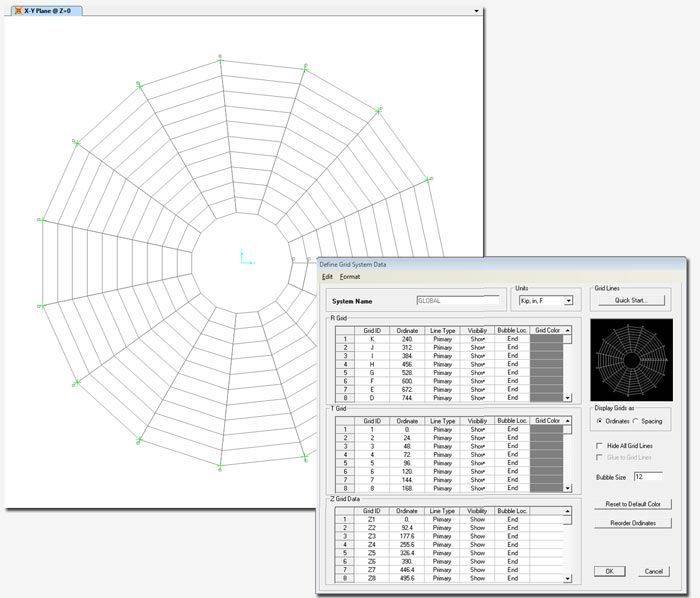Screen dimensions: 700x598
Task: Click R Grid ordinate cell 600
Action: pyautogui.click(x=407, y=381)
